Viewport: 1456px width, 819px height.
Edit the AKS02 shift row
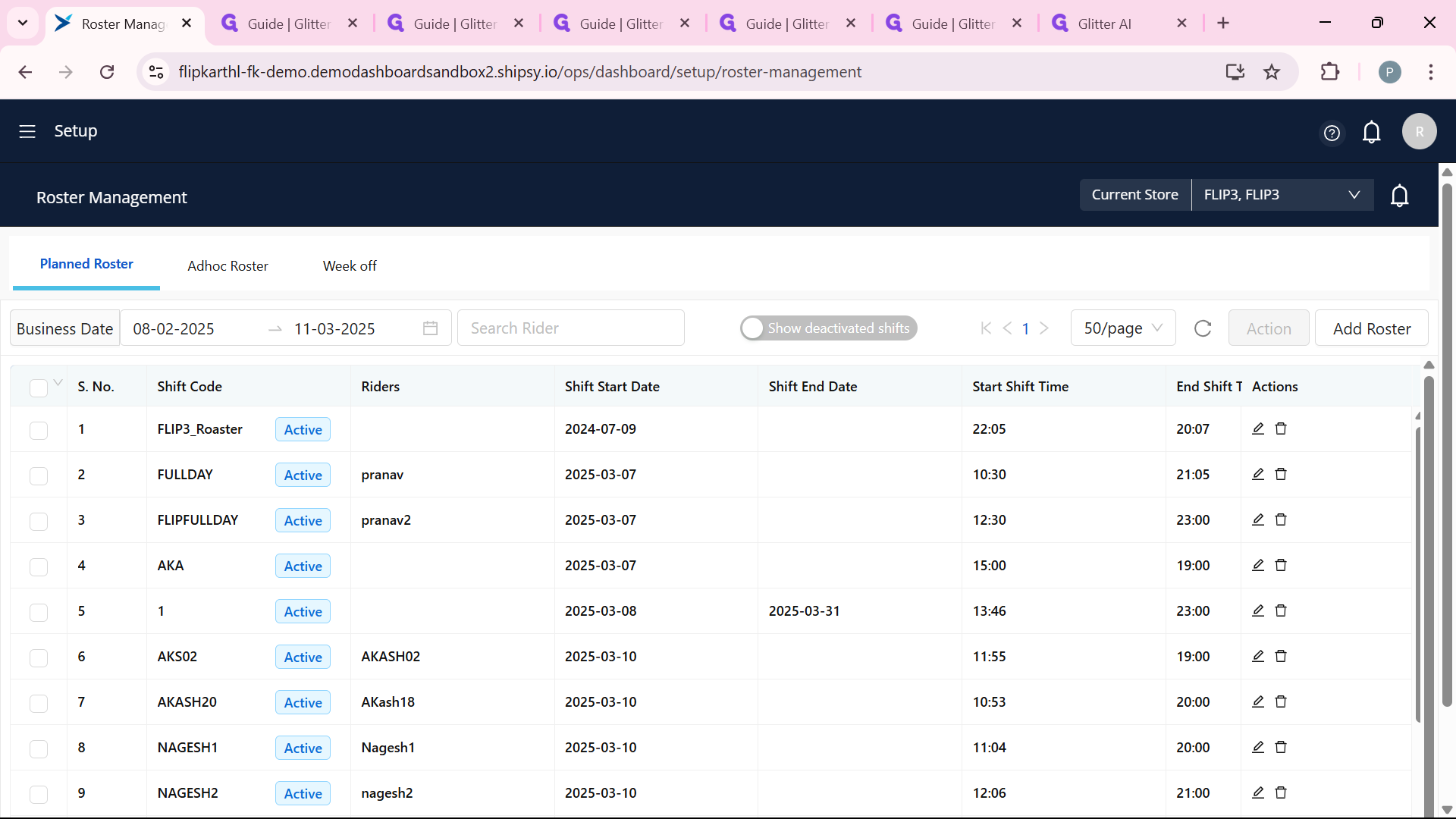pyautogui.click(x=1258, y=656)
